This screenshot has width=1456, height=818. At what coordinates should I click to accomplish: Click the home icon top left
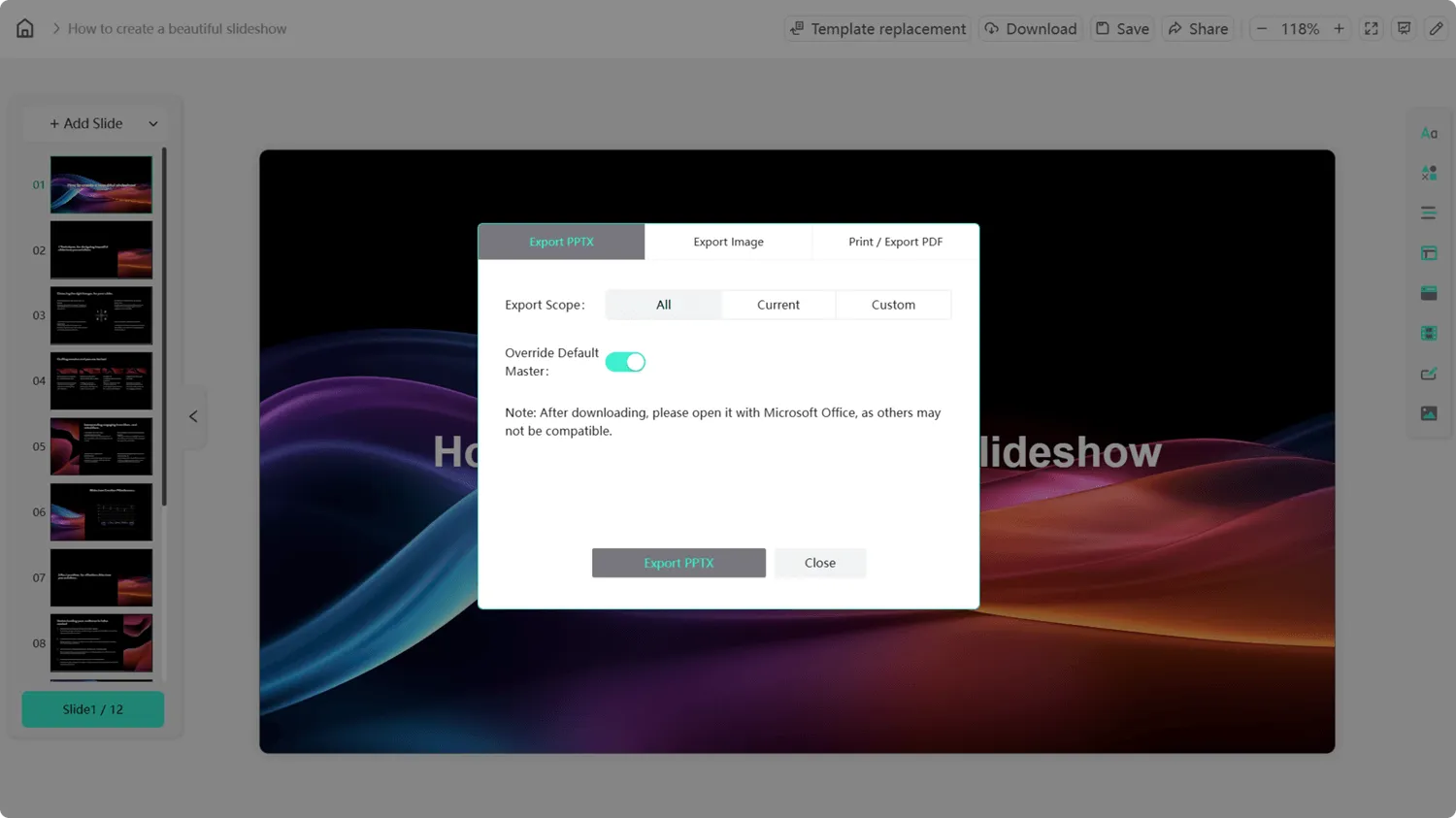pos(24,27)
